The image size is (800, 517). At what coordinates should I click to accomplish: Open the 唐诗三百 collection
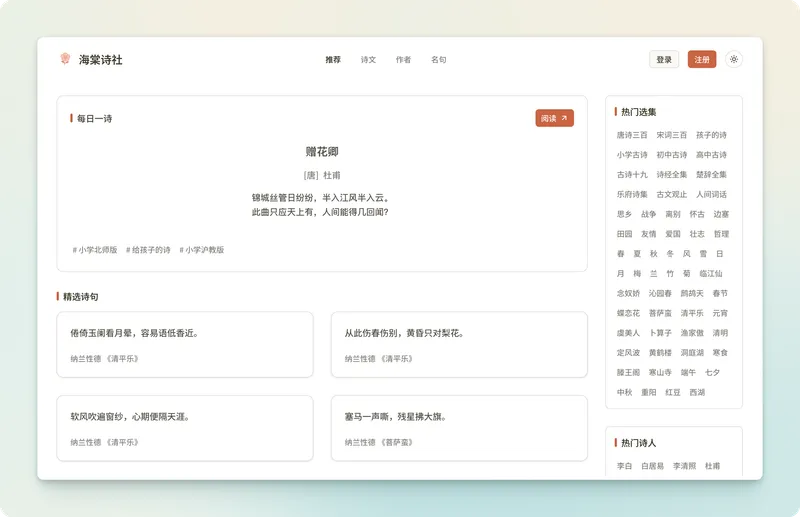(632, 135)
